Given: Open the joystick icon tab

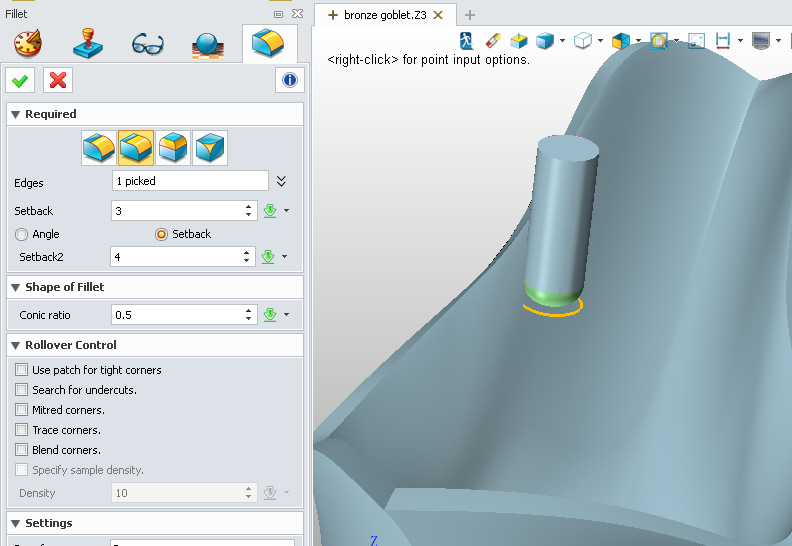Looking at the screenshot, I should click(88, 43).
